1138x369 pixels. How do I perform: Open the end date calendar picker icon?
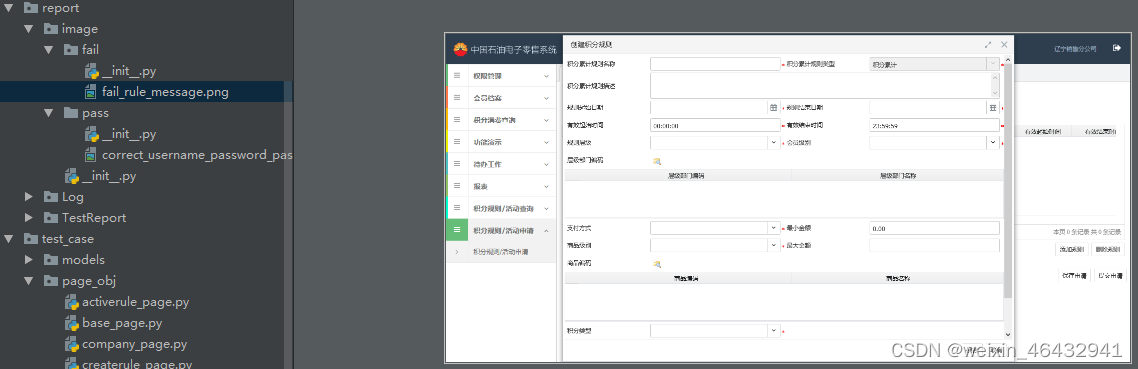tap(992, 108)
